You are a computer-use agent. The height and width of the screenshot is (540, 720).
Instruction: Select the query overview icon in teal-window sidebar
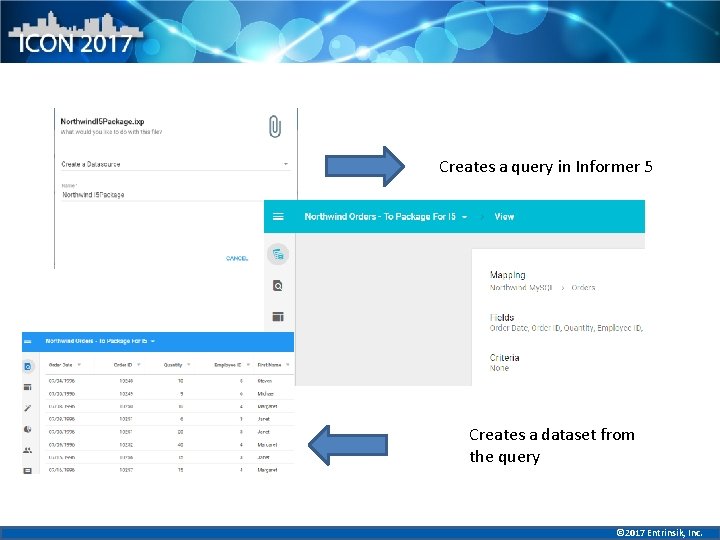(x=278, y=254)
